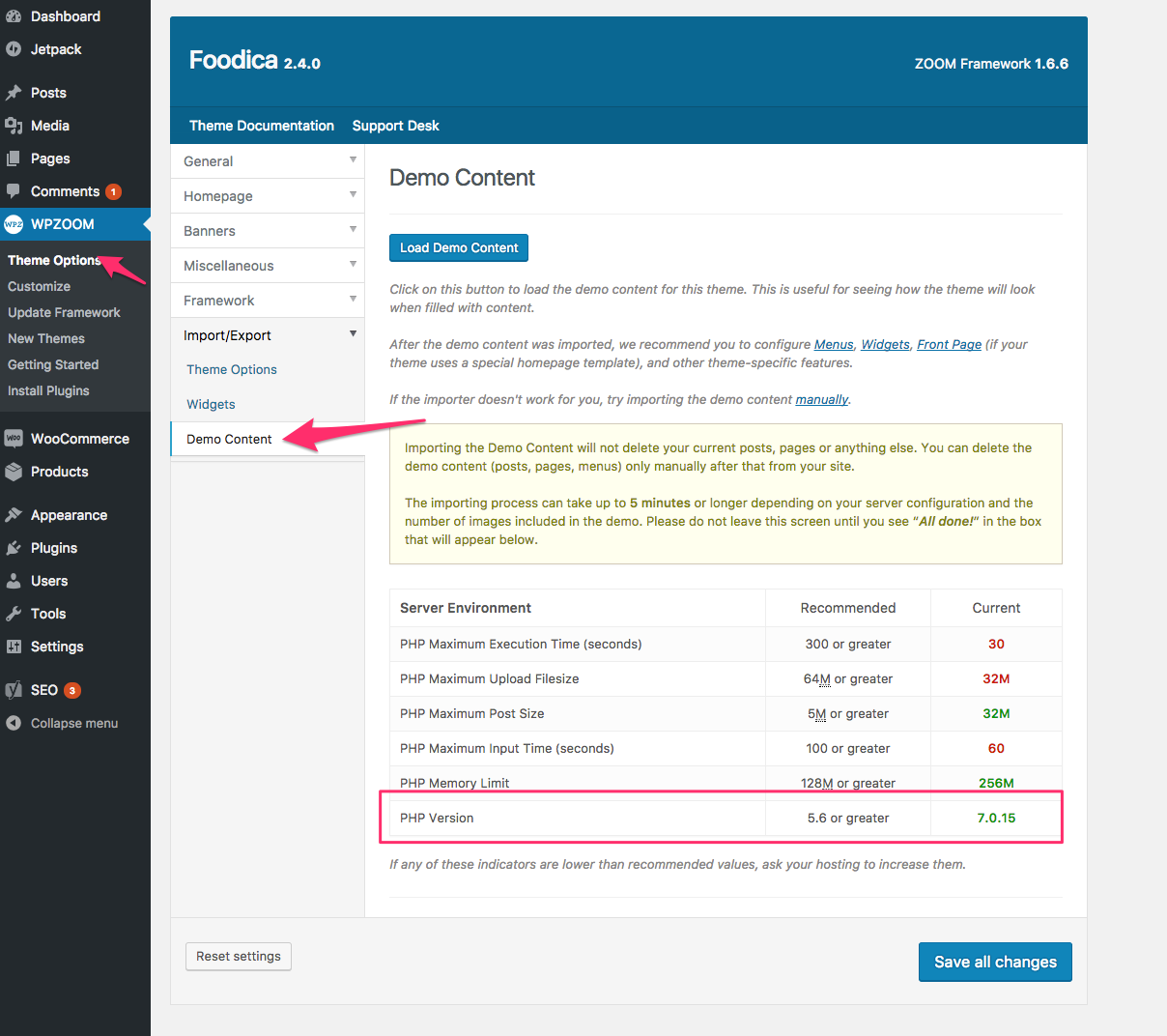Viewport: 1167px width, 1036px height.
Task: Click the Settings sliders icon
Action: click(14, 647)
